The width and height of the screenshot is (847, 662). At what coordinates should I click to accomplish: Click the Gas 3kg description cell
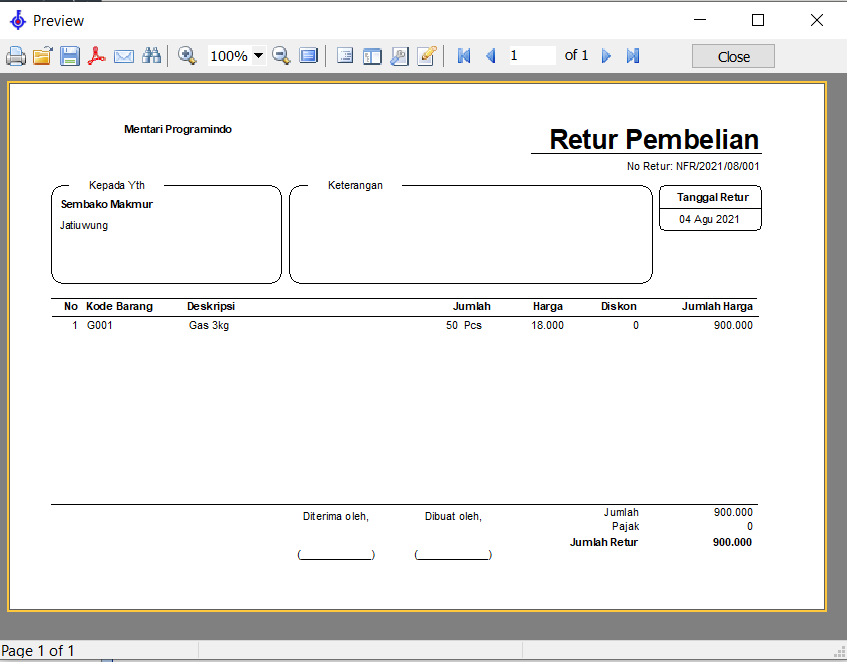pos(209,326)
